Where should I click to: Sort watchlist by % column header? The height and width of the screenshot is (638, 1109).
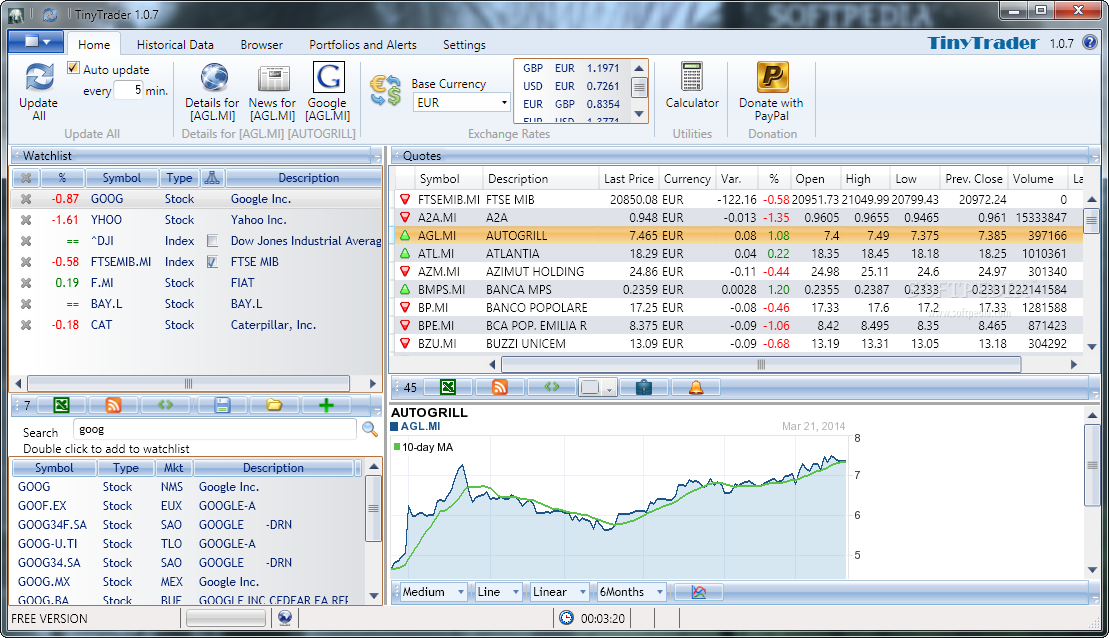tap(62, 178)
